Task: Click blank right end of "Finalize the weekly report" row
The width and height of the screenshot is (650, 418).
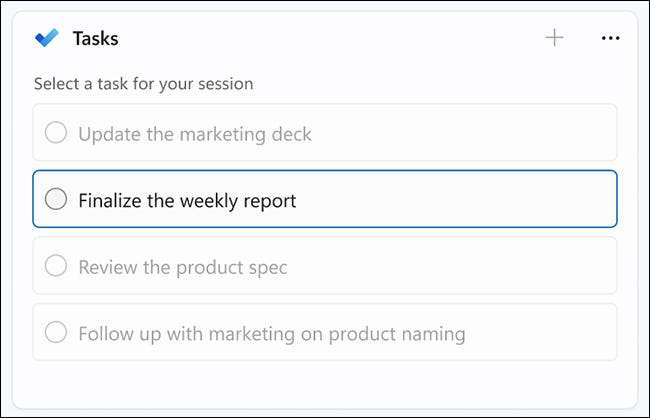Action: [x=540, y=199]
